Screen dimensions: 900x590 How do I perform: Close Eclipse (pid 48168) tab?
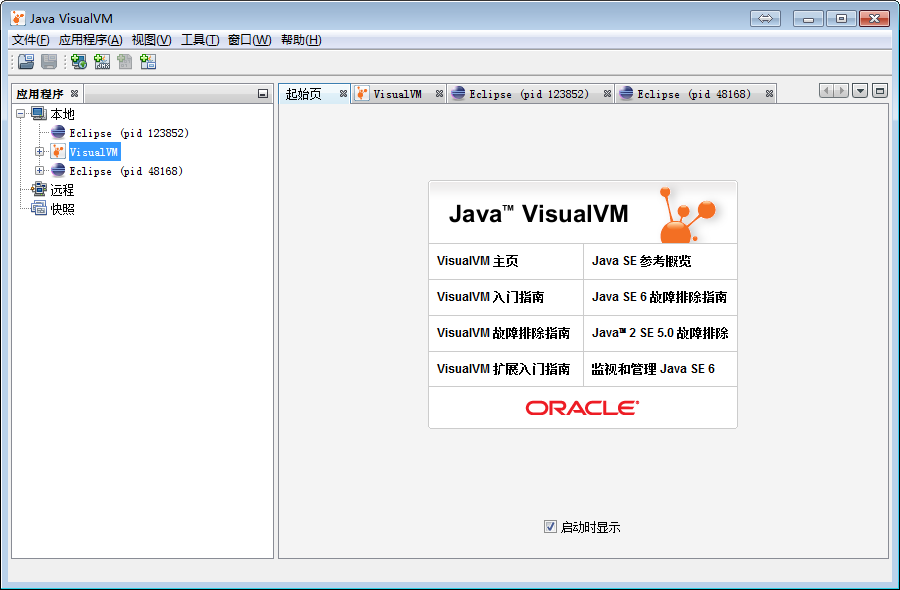(x=769, y=94)
